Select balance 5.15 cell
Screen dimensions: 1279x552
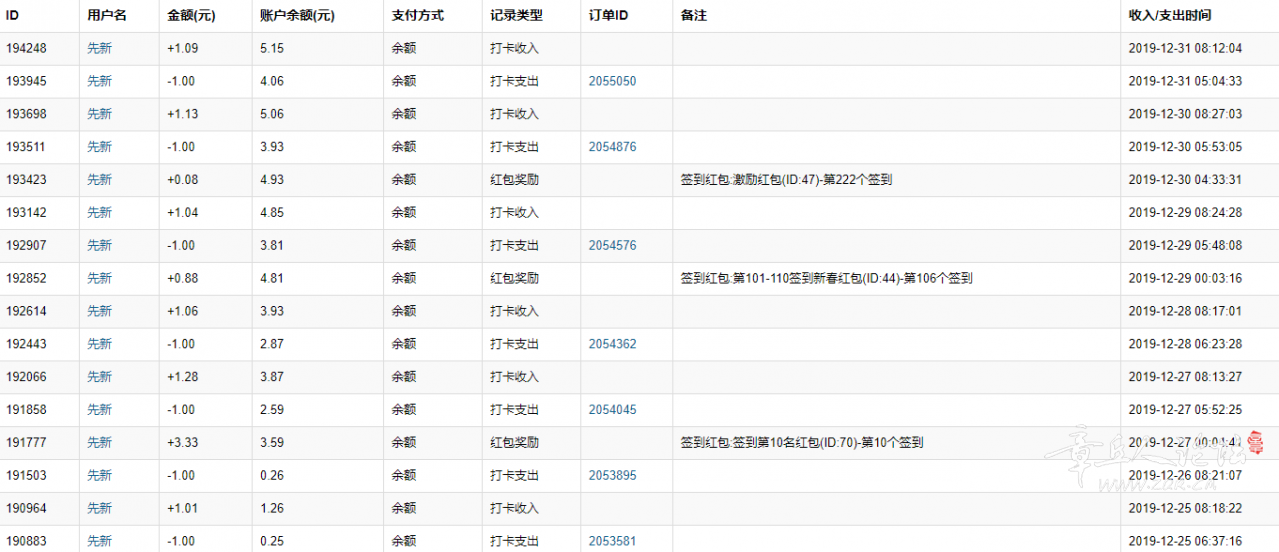[272, 48]
